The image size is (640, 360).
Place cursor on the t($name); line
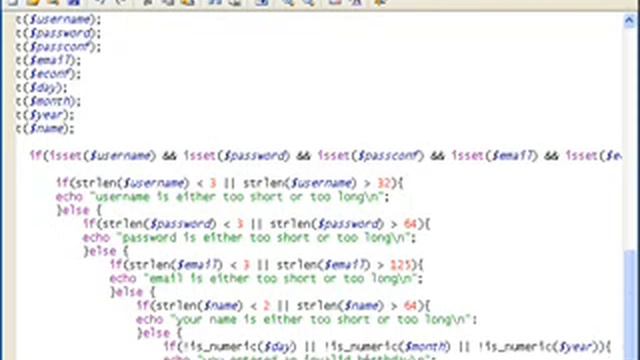click(45, 129)
